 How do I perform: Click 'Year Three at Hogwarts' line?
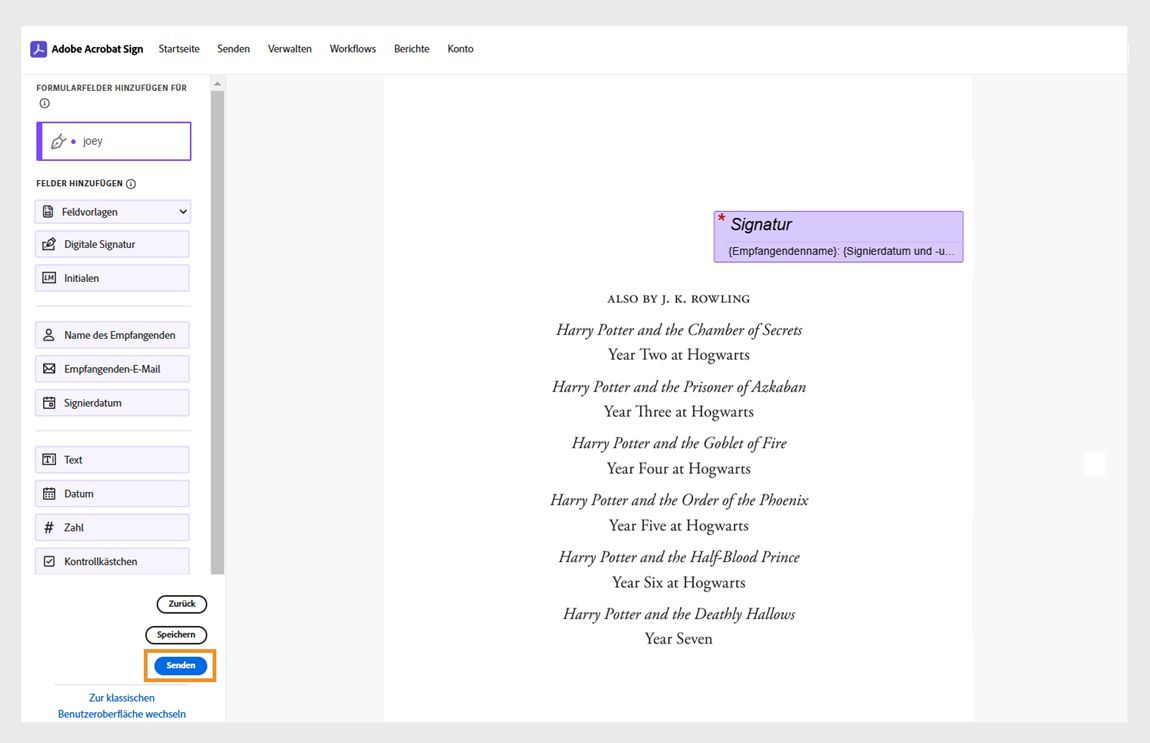tap(679, 411)
